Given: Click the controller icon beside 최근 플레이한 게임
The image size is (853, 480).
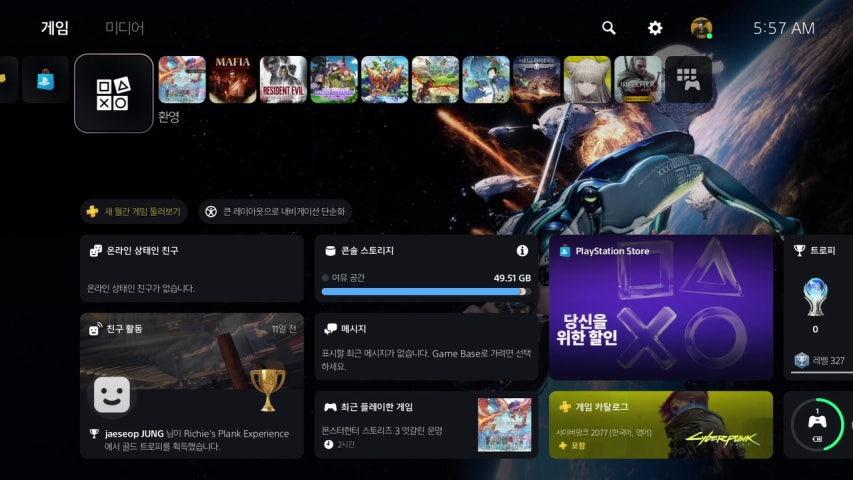Looking at the screenshot, I should (x=330, y=407).
